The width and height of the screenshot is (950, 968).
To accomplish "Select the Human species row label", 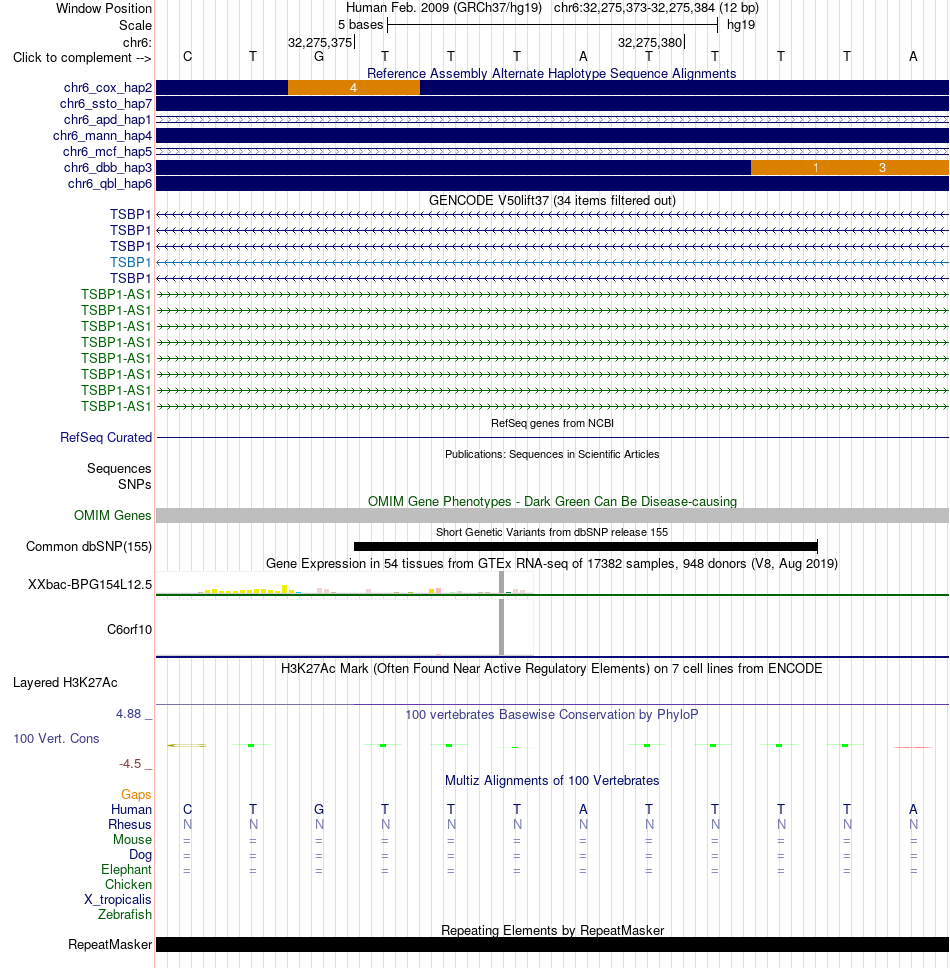I will [131, 809].
